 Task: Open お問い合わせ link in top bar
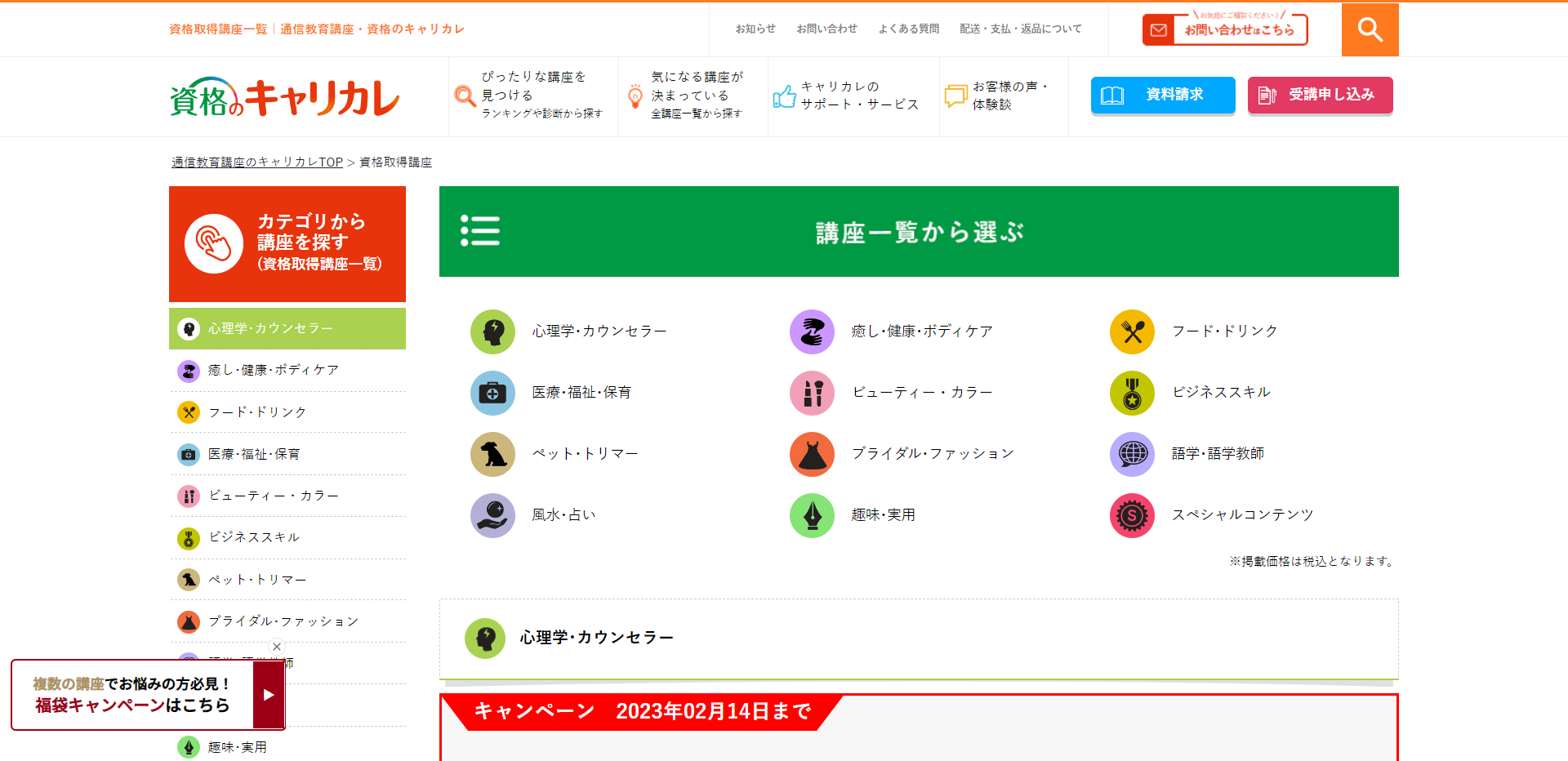coord(827,29)
